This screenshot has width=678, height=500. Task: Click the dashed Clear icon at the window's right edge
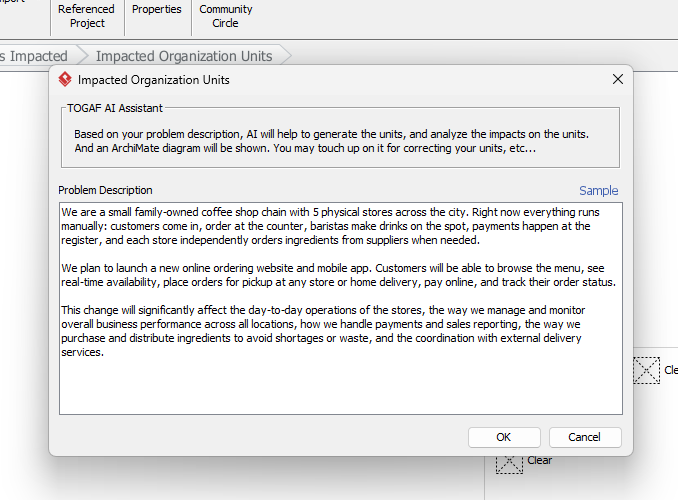point(647,370)
